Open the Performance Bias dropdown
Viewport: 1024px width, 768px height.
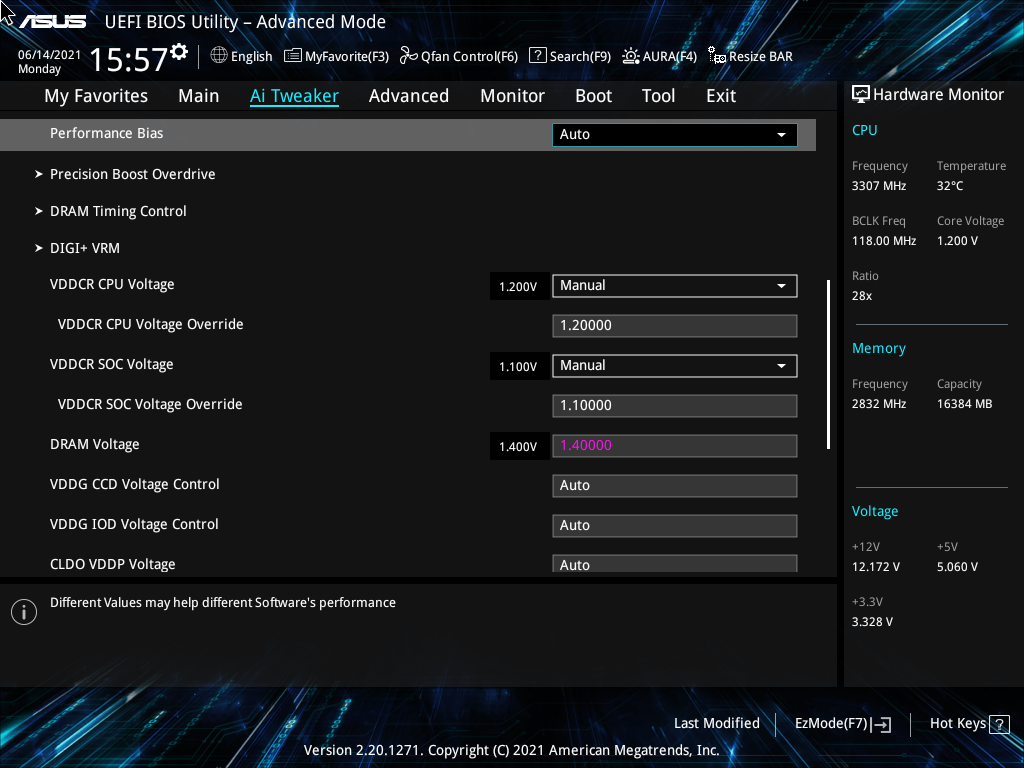[x=675, y=135]
